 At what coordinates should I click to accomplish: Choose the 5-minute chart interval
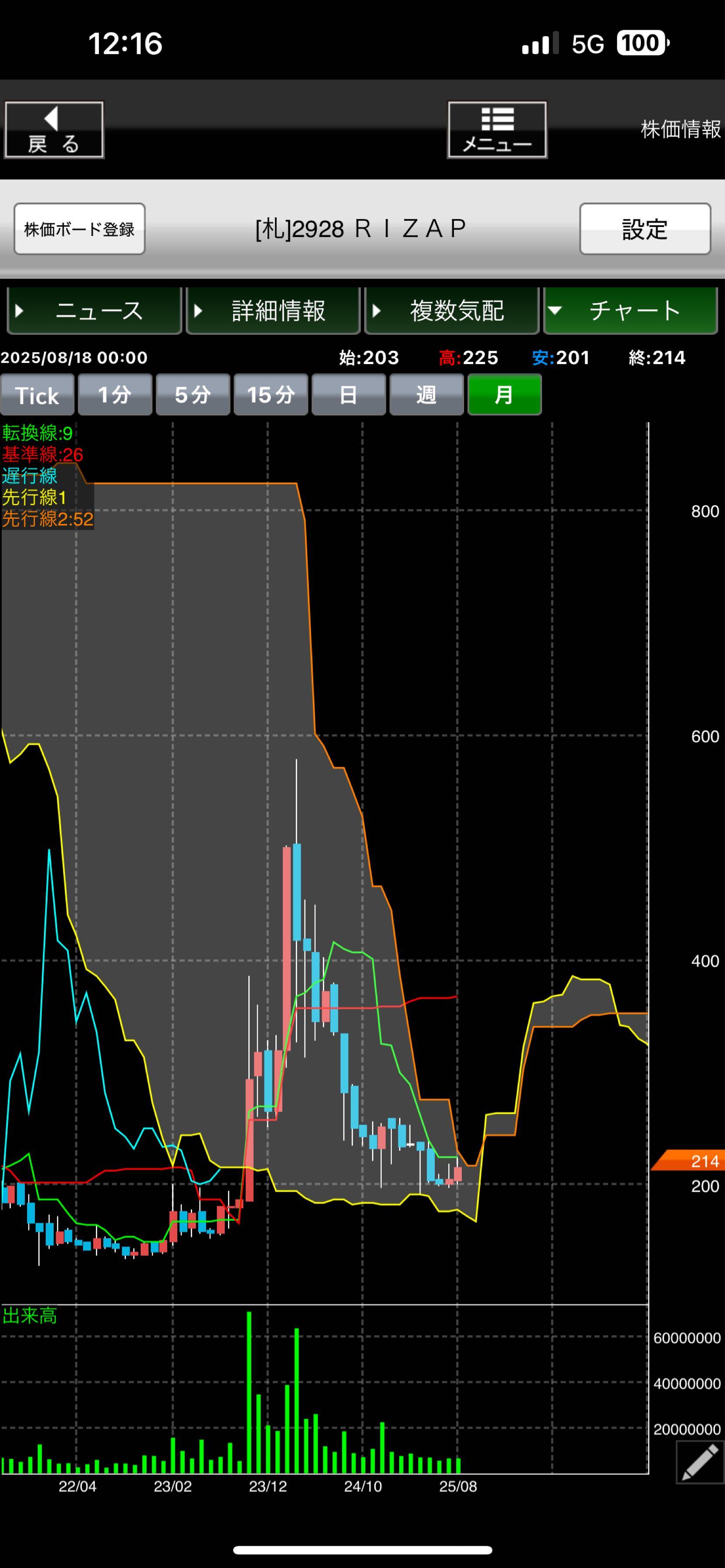point(193,395)
